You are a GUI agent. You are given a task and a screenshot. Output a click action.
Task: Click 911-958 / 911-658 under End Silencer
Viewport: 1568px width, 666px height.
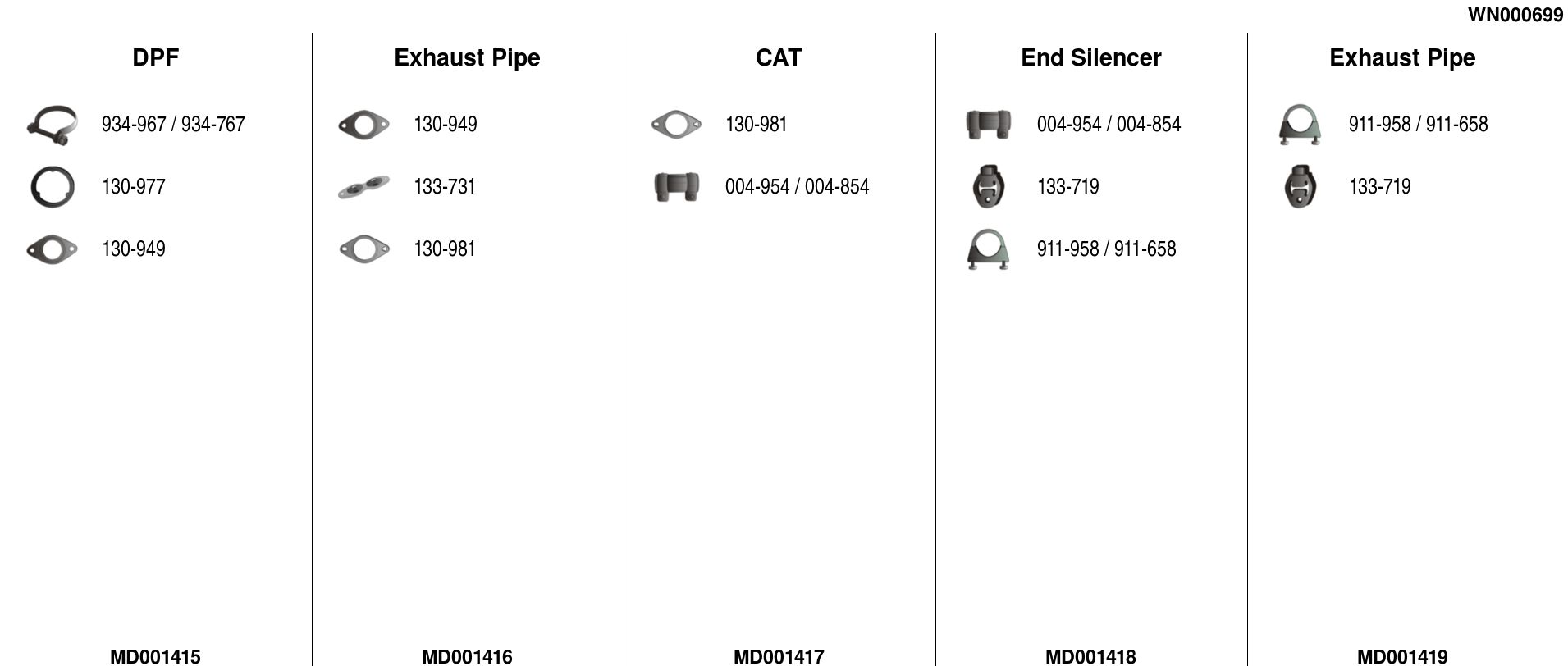[x=1106, y=249]
